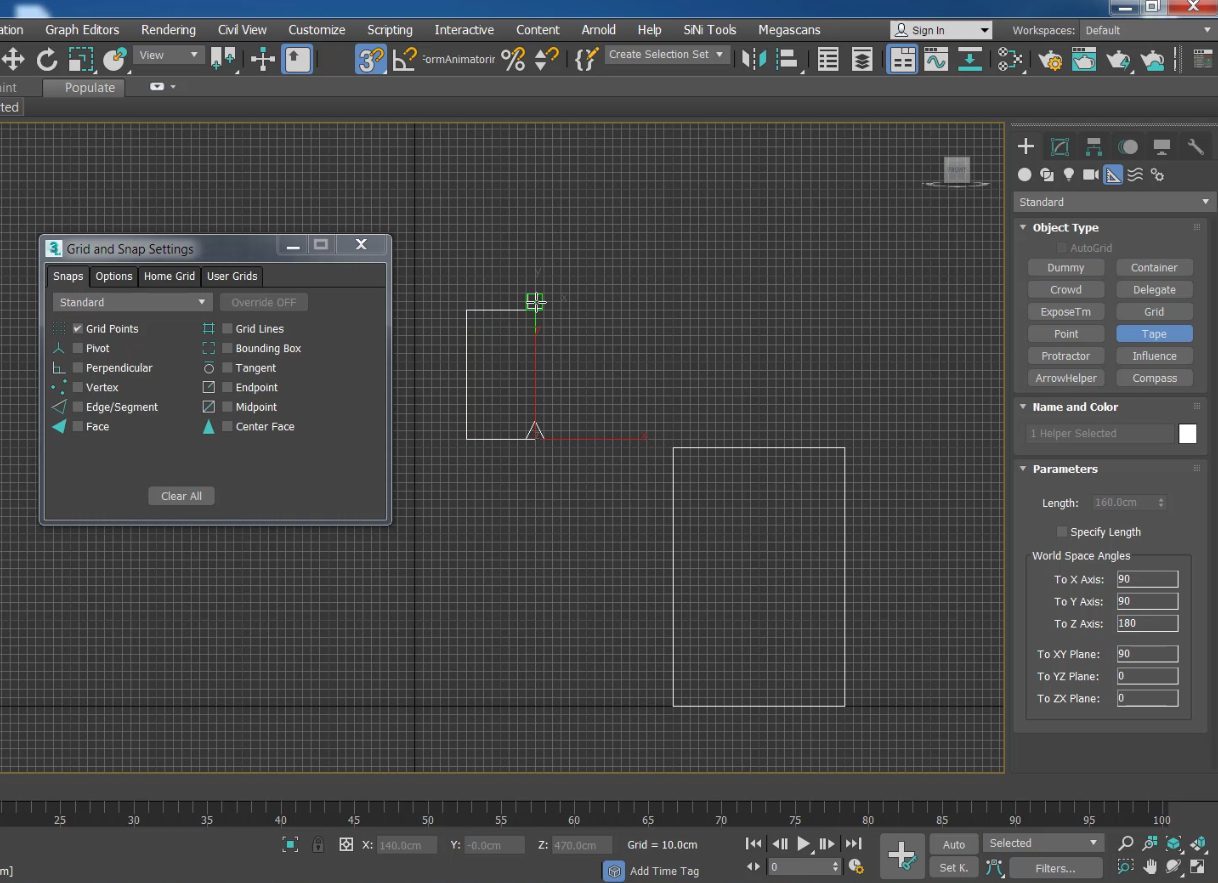
Task: Open the Workspaces Default dropdown
Action: coord(1148,30)
